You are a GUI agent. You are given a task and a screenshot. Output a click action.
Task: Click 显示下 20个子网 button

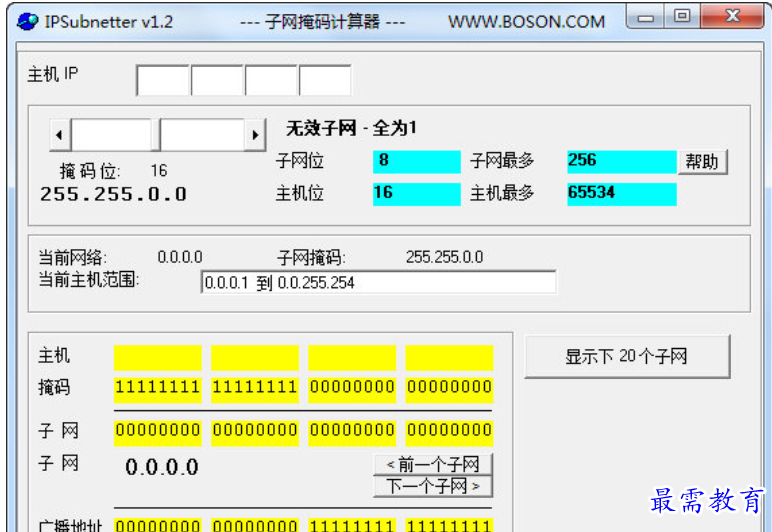(627, 356)
